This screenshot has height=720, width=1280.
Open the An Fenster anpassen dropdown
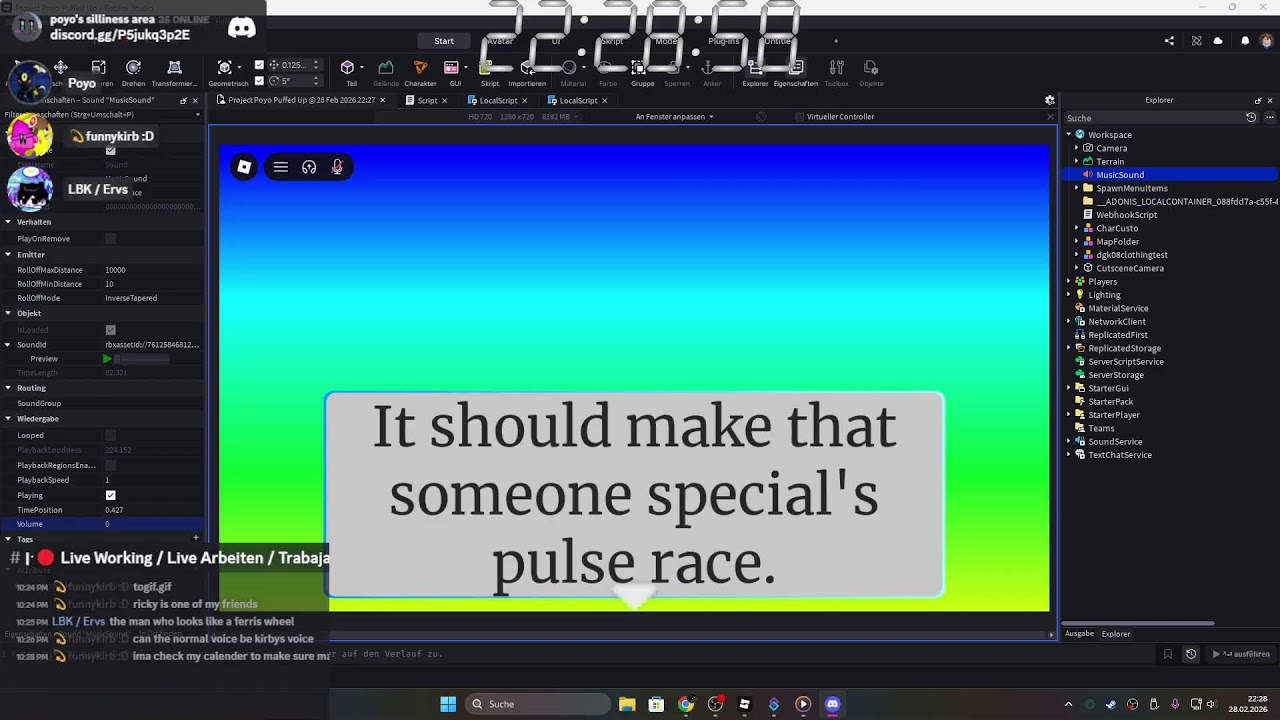pyautogui.click(x=675, y=117)
